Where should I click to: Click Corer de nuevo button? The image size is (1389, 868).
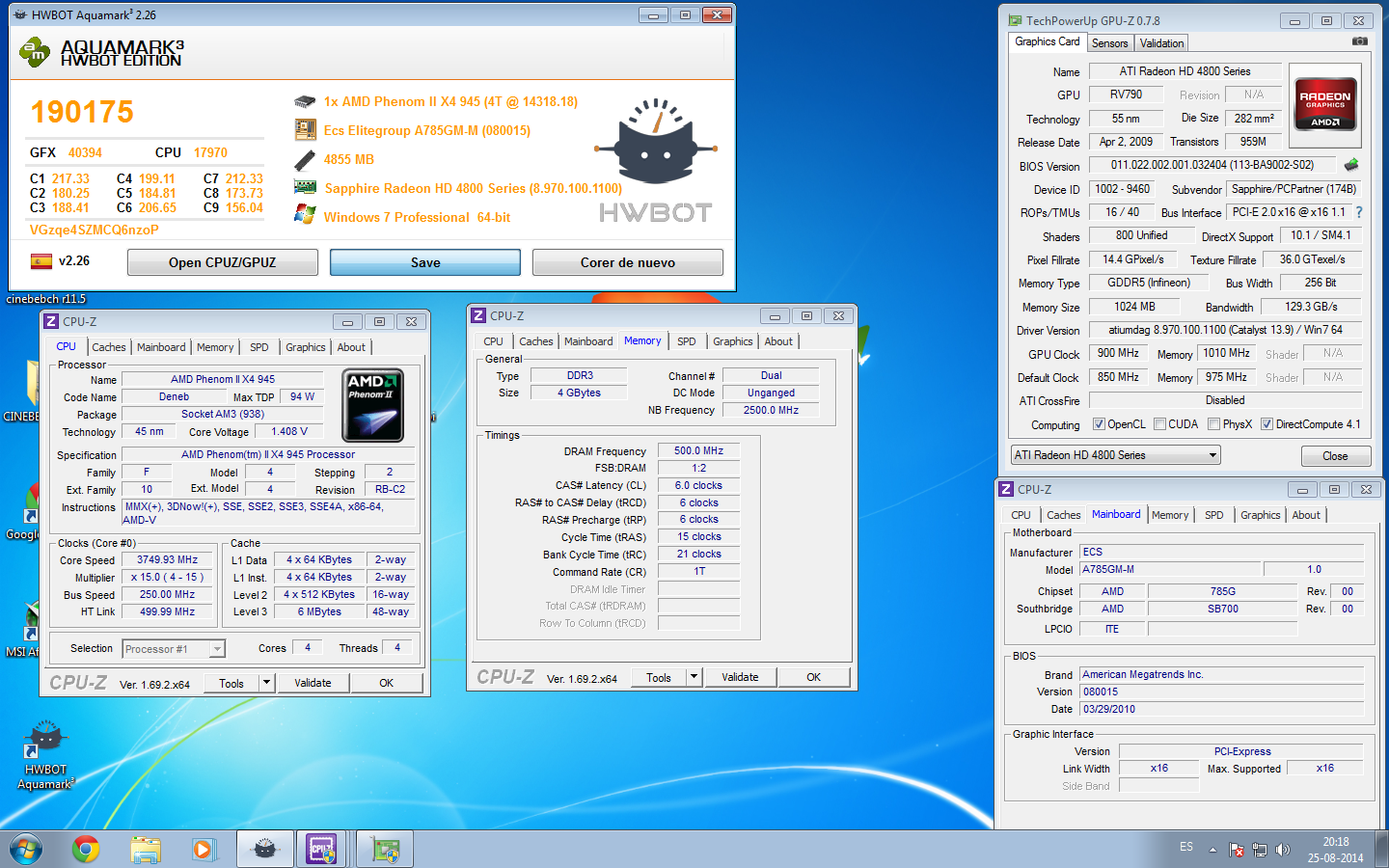point(628,262)
